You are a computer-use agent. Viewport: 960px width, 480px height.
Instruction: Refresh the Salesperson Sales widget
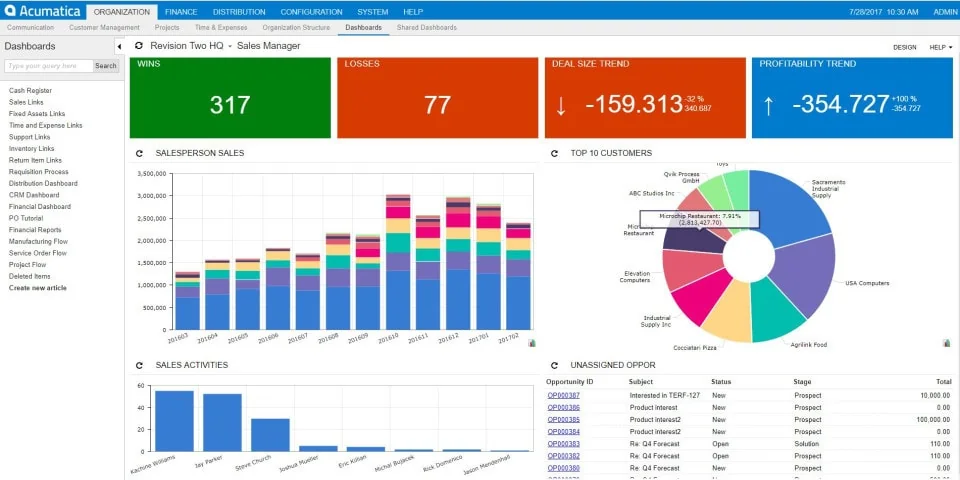point(139,154)
